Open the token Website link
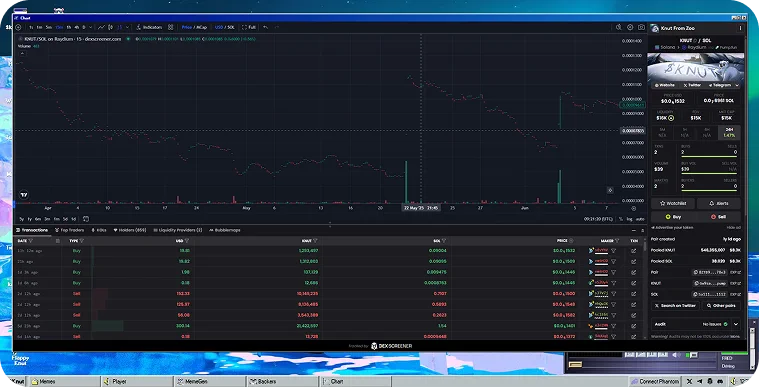The height and width of the screenshot is (387, 759). [665, 85]
